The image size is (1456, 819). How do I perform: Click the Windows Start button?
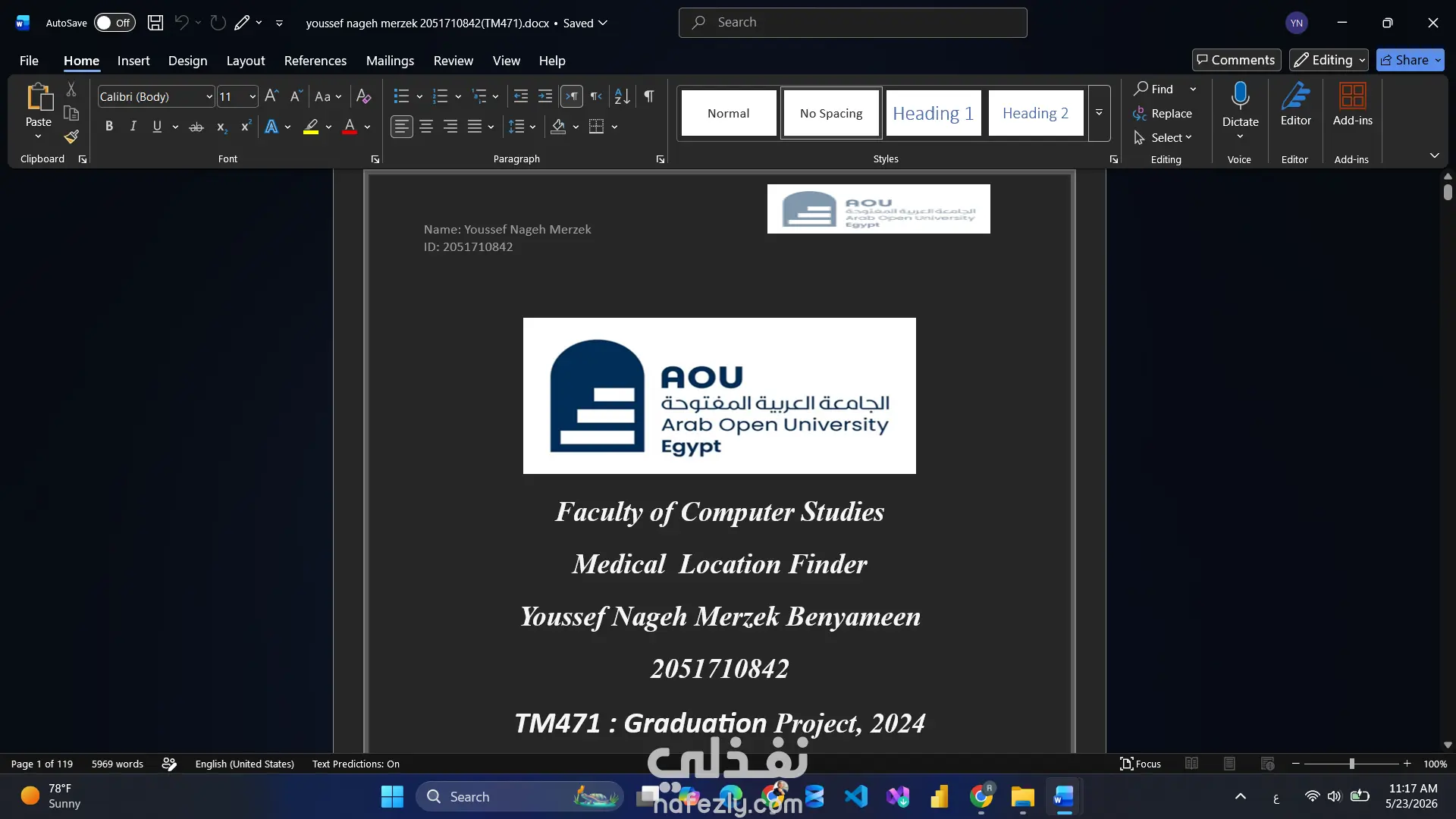(392, 796)
